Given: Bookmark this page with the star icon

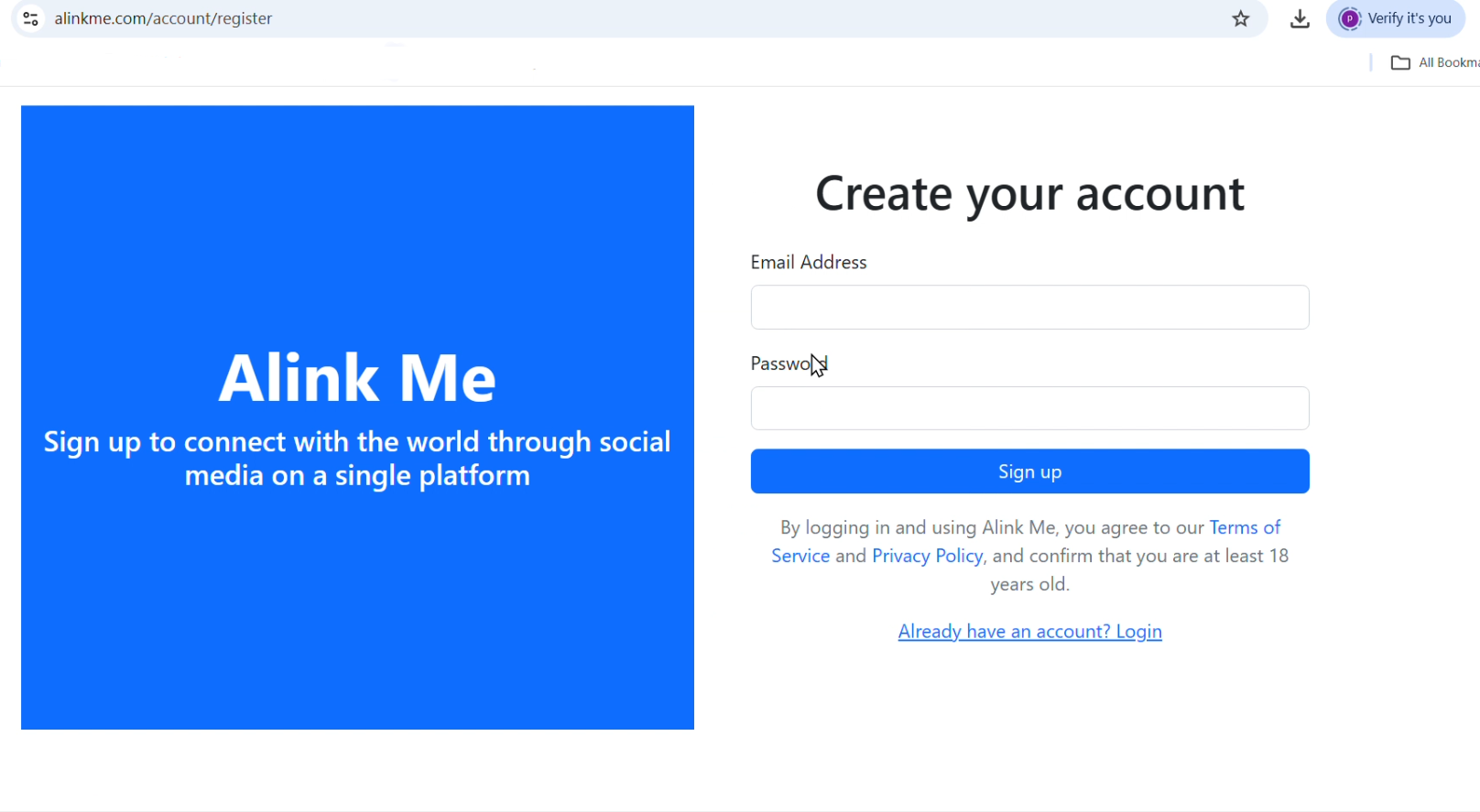Looking at the screenshot, I should tap(1241, 18).
